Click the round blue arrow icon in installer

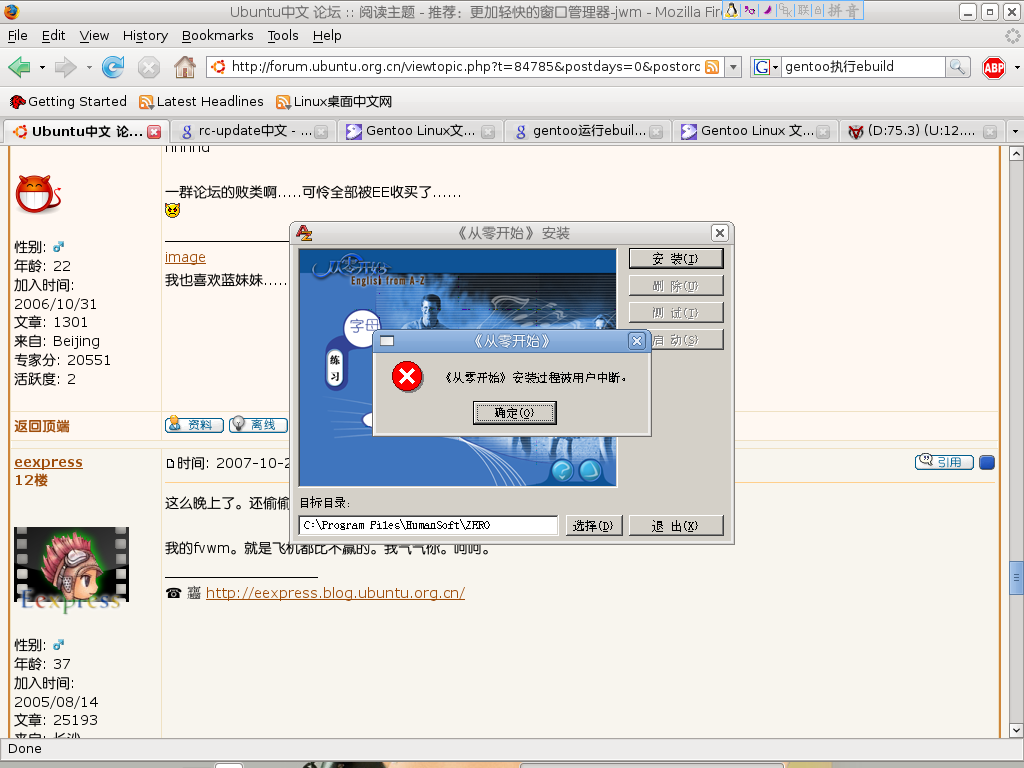tap(590, 470)
